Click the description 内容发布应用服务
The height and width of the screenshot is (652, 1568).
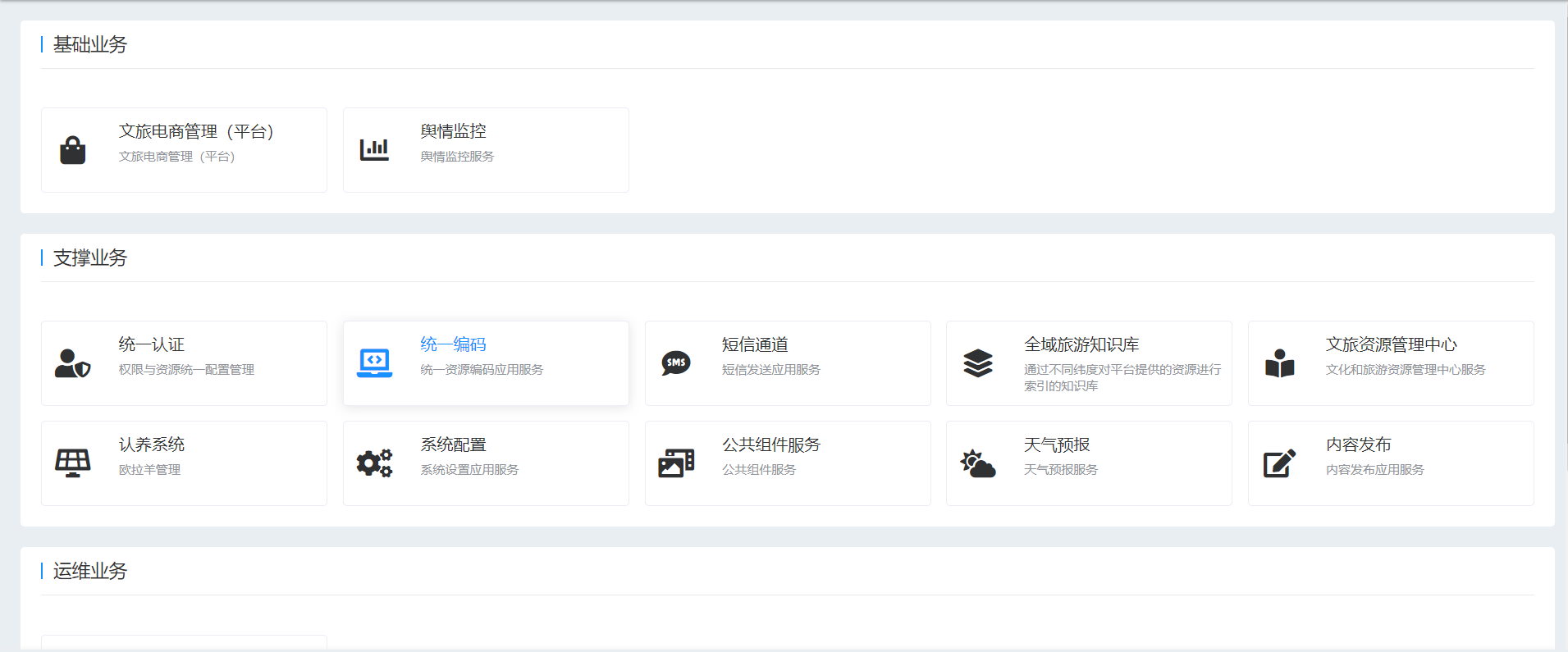pos(1375,470)
